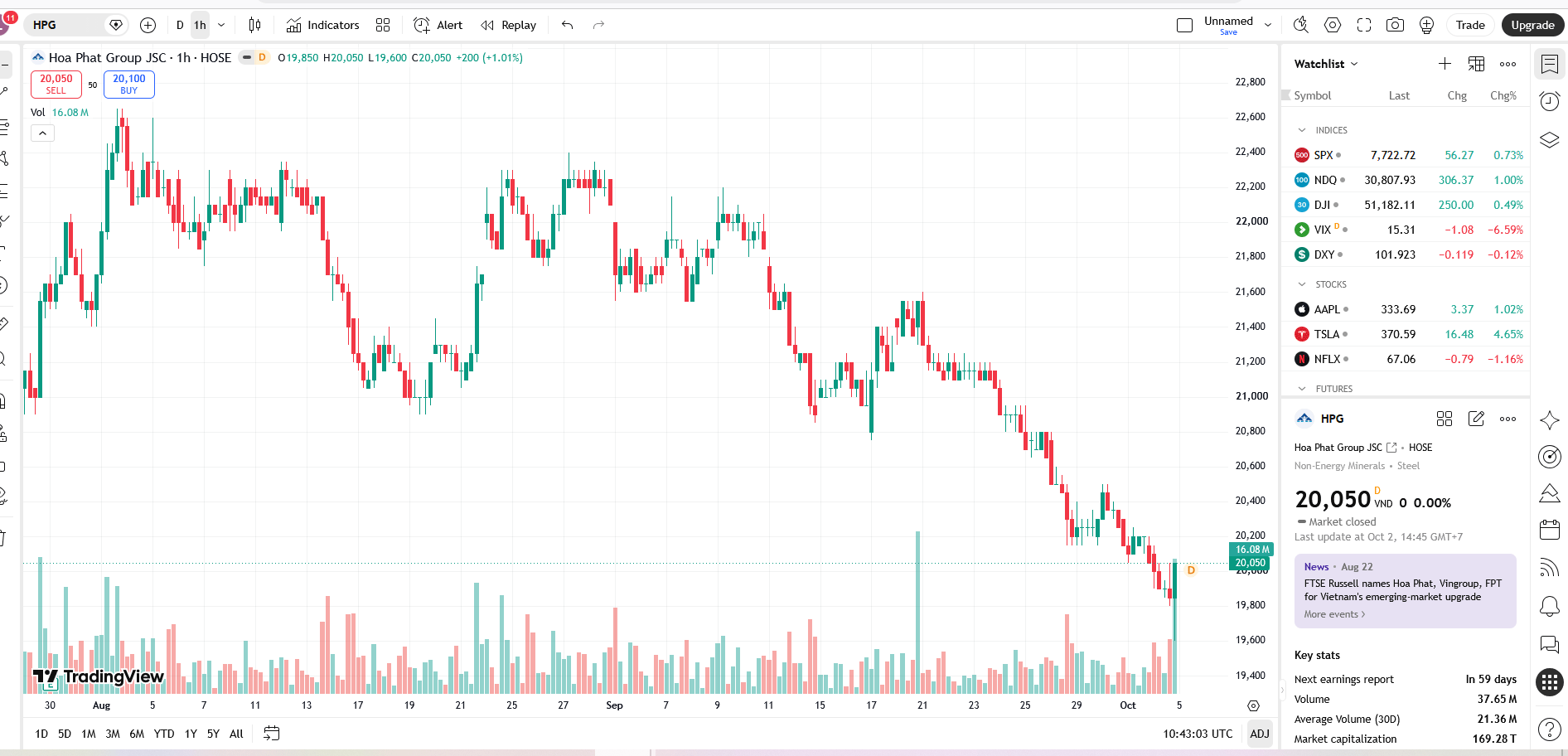Open indicator templates grid icon
Viewport: 1568px width, 756px height.
pos(383,25)
